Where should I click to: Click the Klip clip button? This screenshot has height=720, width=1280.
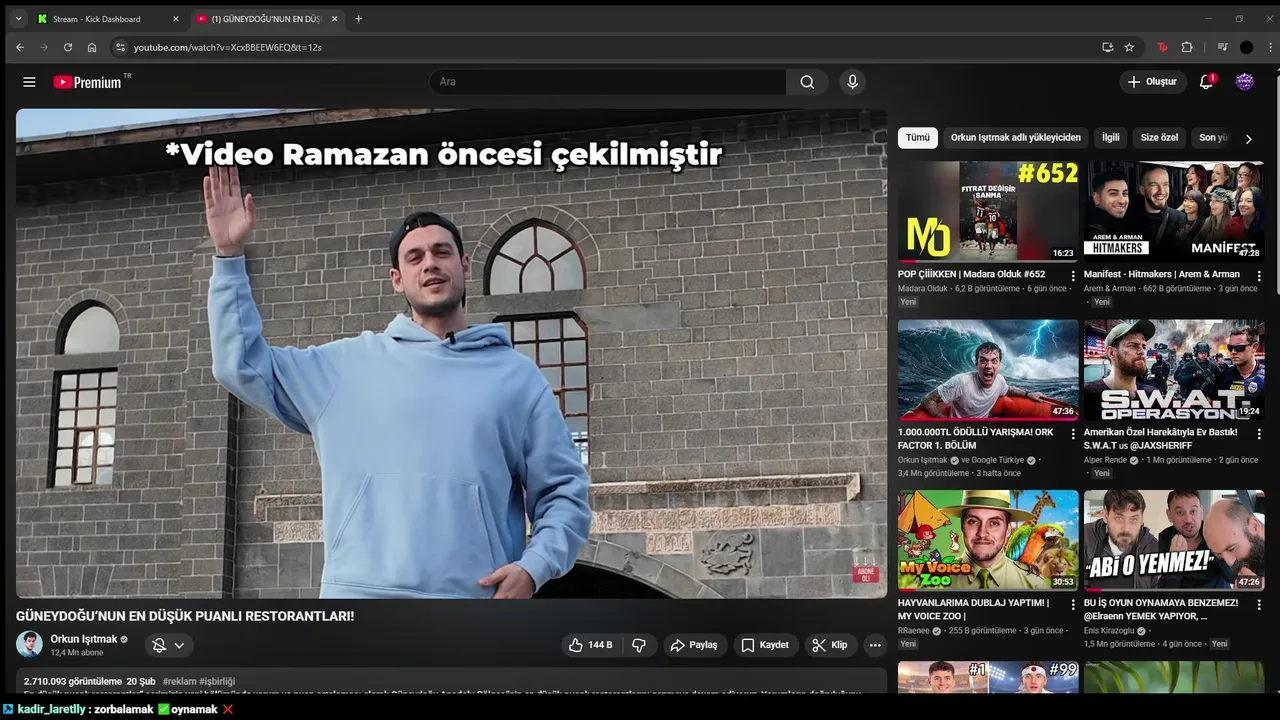tap(830, 645)
